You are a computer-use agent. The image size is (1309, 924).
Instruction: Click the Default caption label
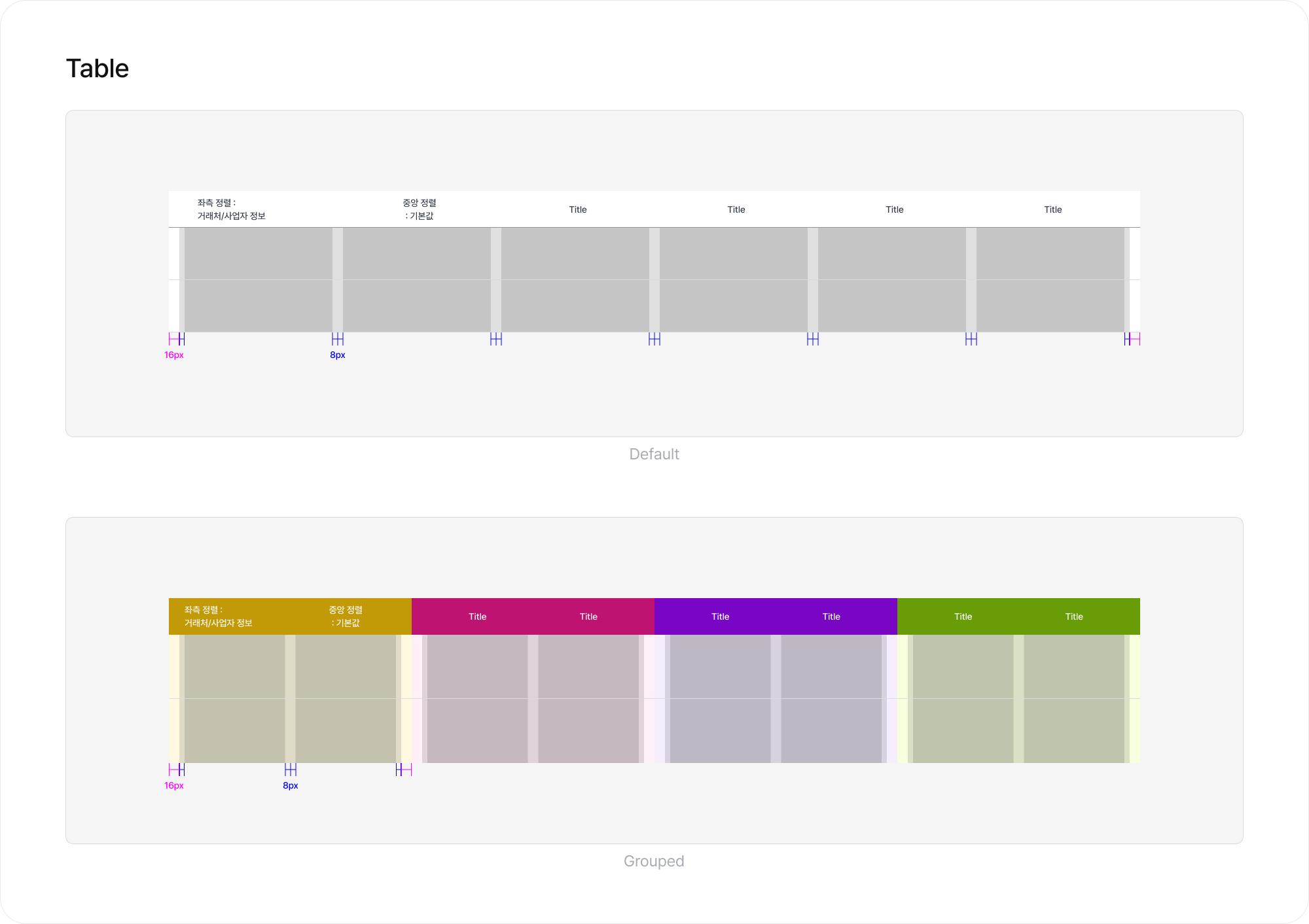coord(654,454)
